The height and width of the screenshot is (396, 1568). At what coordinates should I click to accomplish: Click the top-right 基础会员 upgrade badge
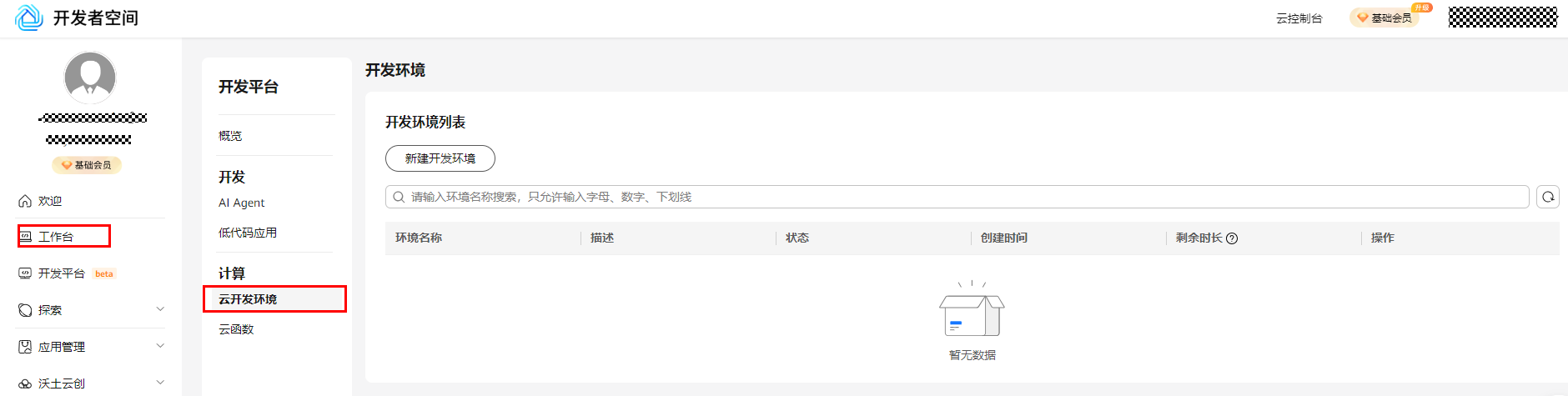[1385, 18]
